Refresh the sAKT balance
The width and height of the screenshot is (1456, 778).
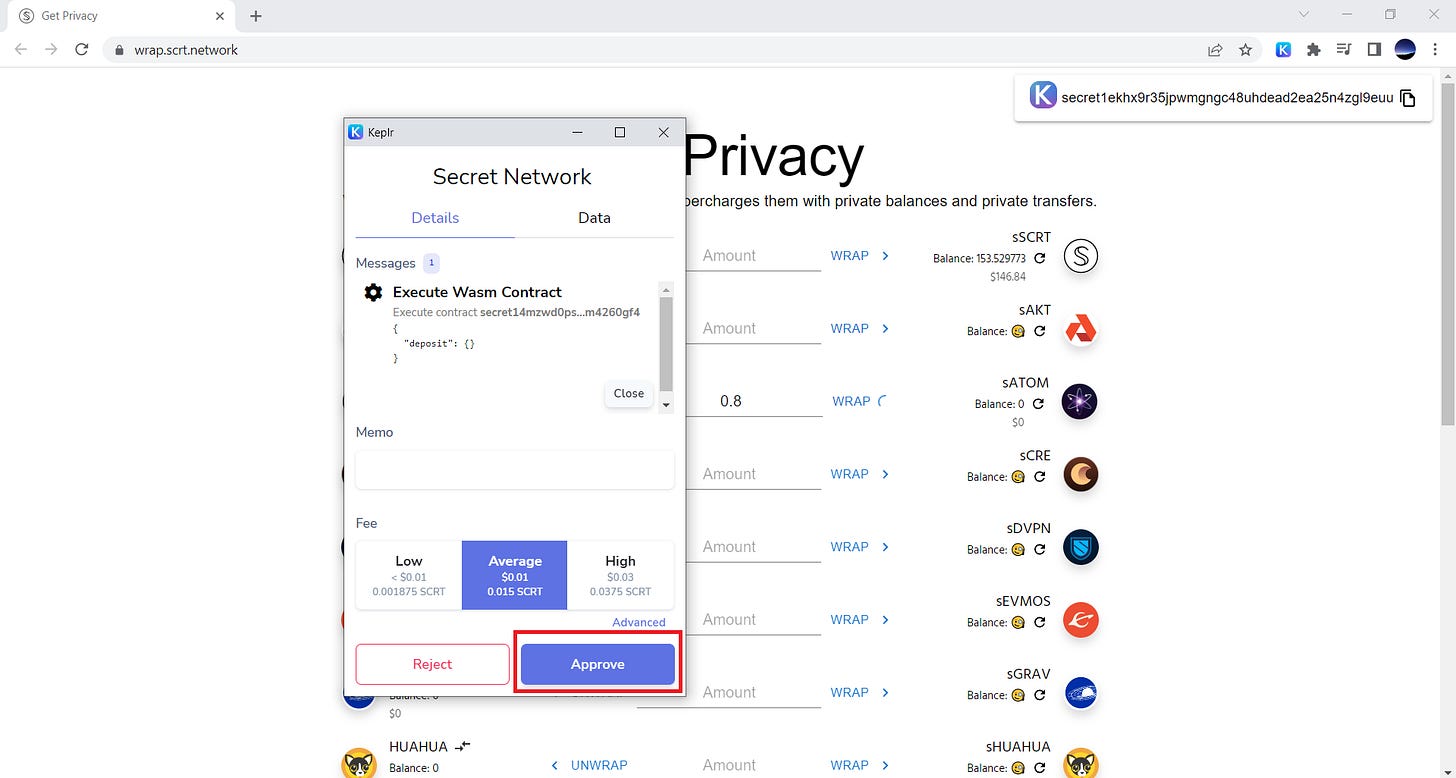click(x=1040, y=331)
